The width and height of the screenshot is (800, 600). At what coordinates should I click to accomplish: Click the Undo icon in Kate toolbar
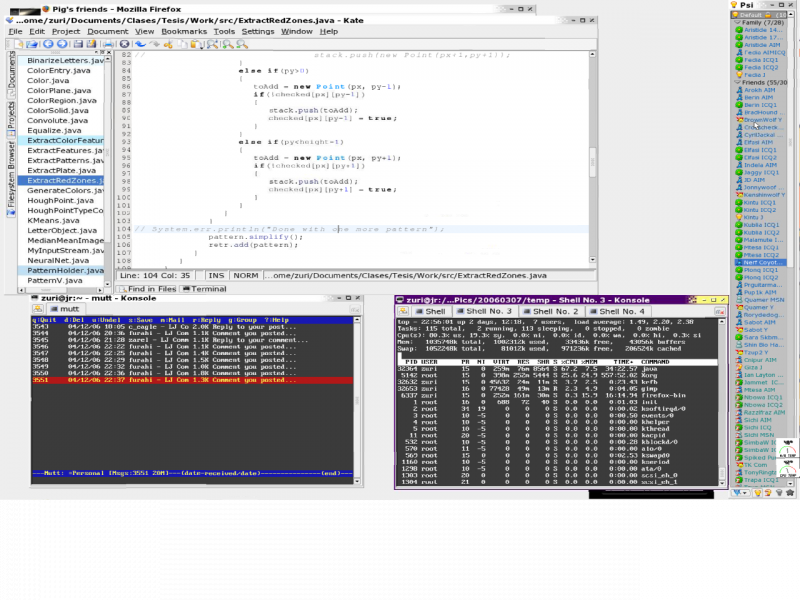139,44
